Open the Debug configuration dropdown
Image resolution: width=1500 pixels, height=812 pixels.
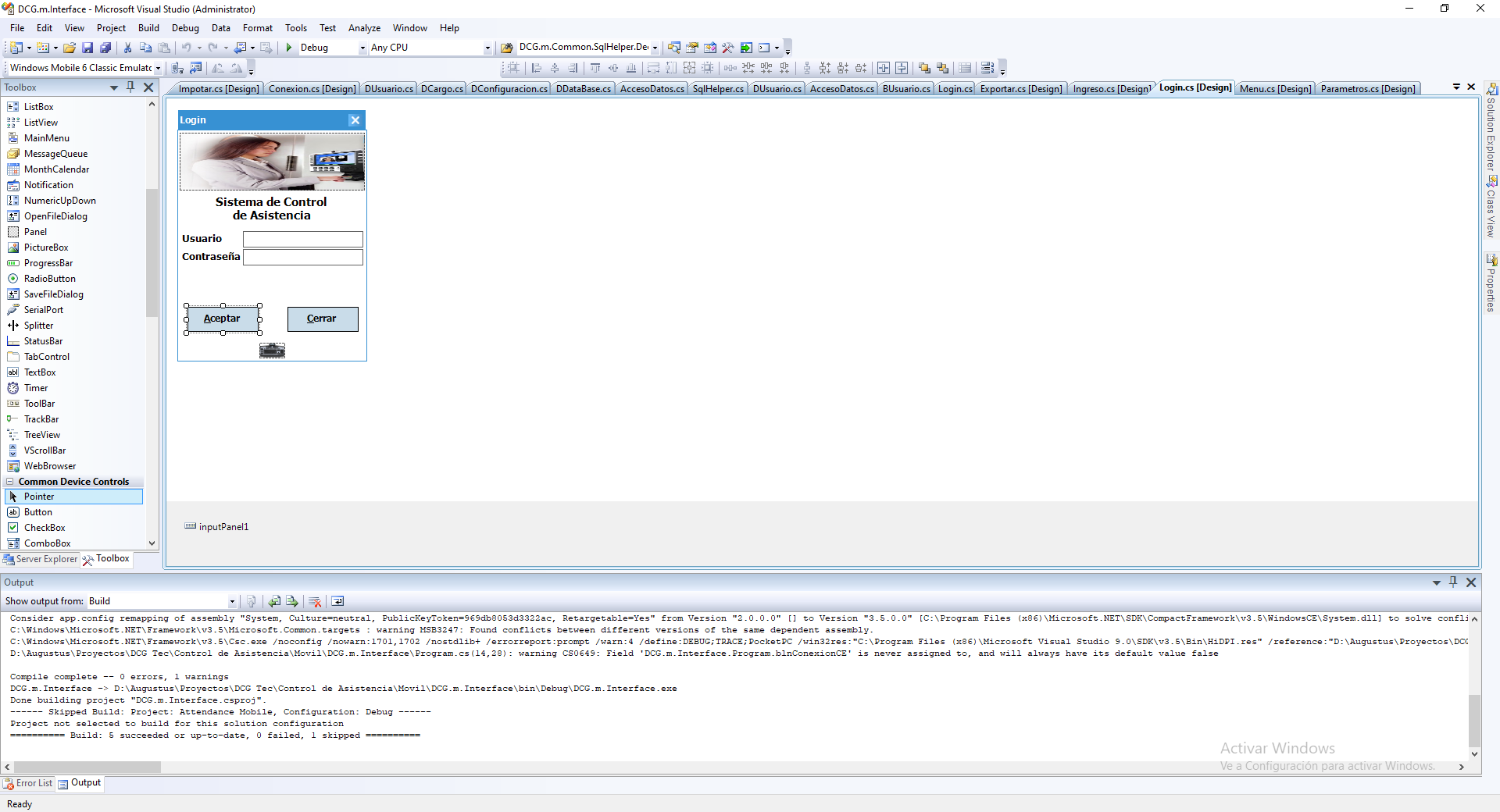(x=362, y=48)
